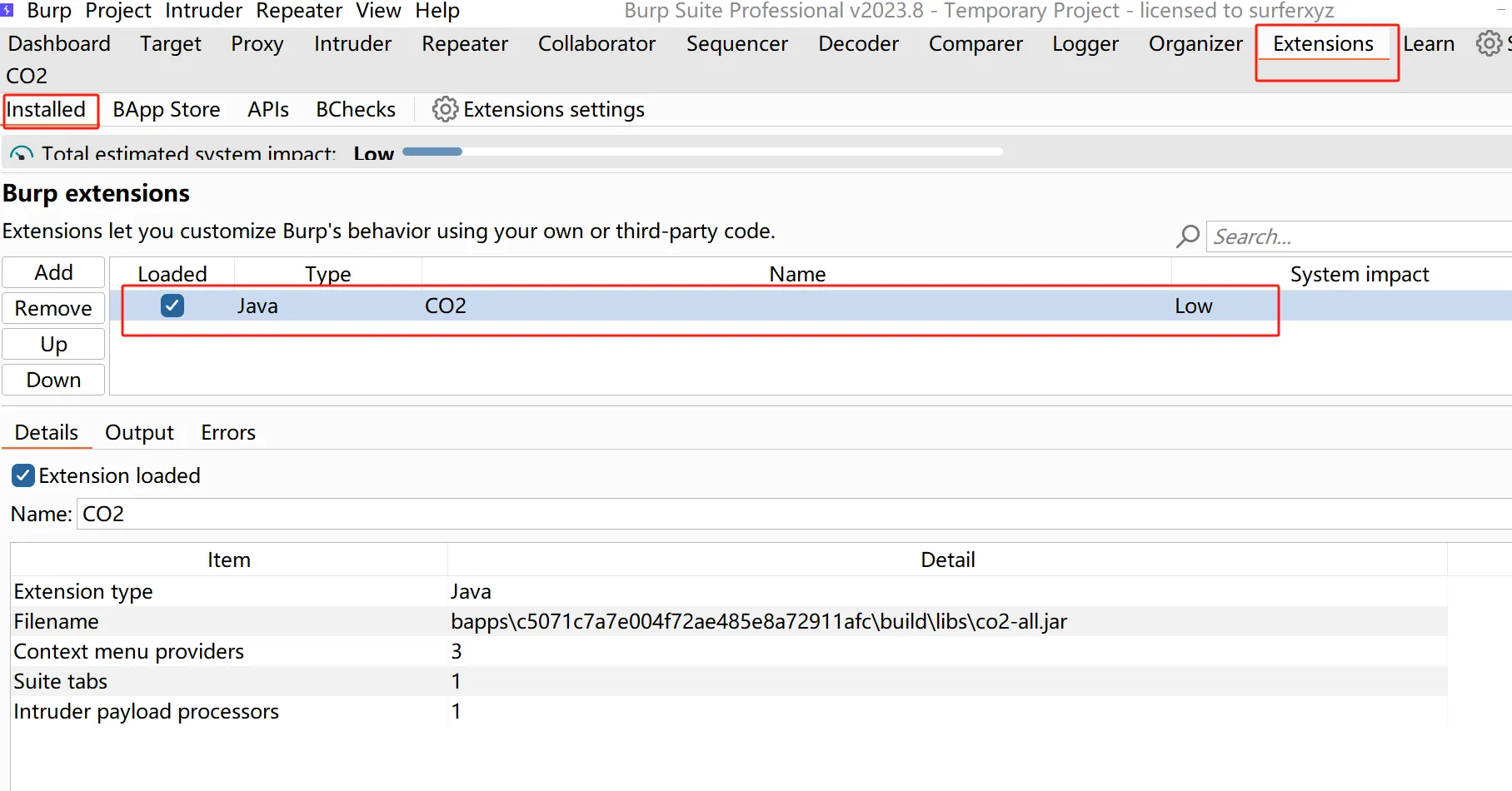Select the Installed sub-tab
1512x791 pixels.
pyautogui.click(x=46, y=109)
